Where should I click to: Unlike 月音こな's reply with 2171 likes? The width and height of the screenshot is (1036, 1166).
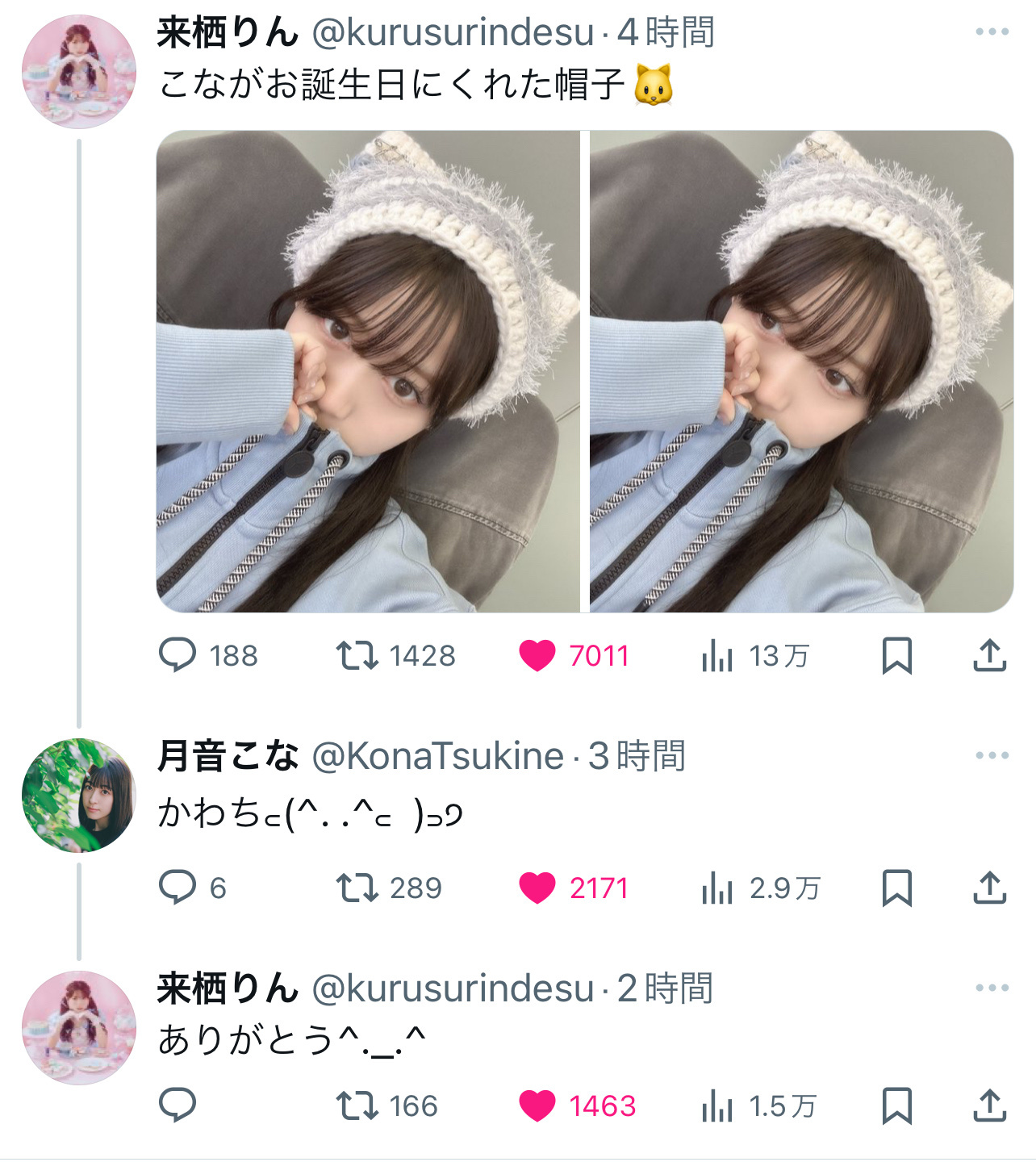coord(574,888)
